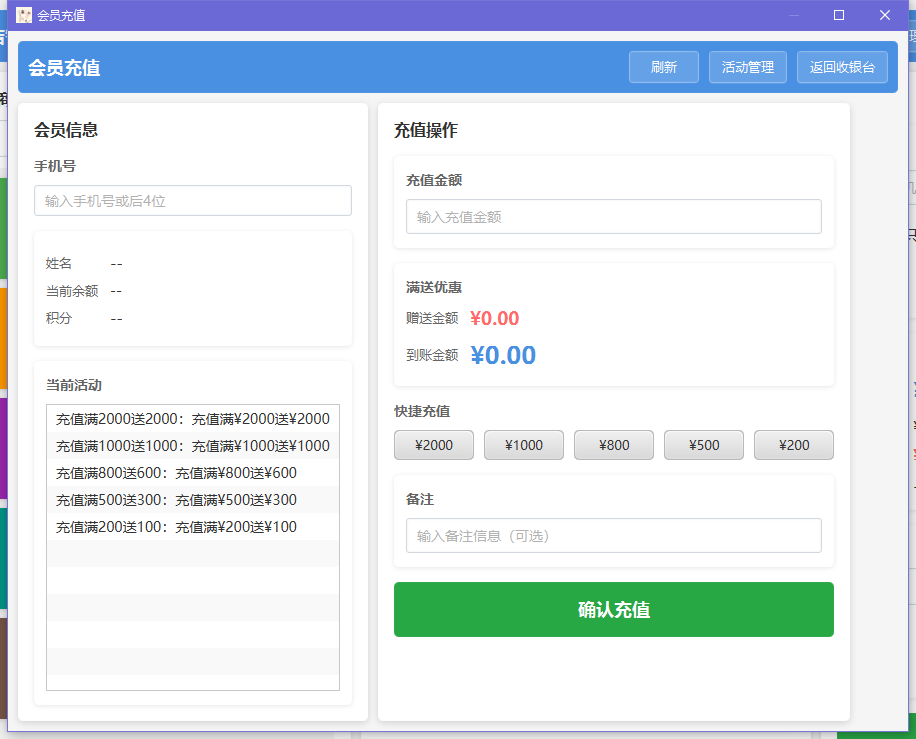
Task: Select the ¥200 quick recharge amount
Action: click(x=793, y=445)
